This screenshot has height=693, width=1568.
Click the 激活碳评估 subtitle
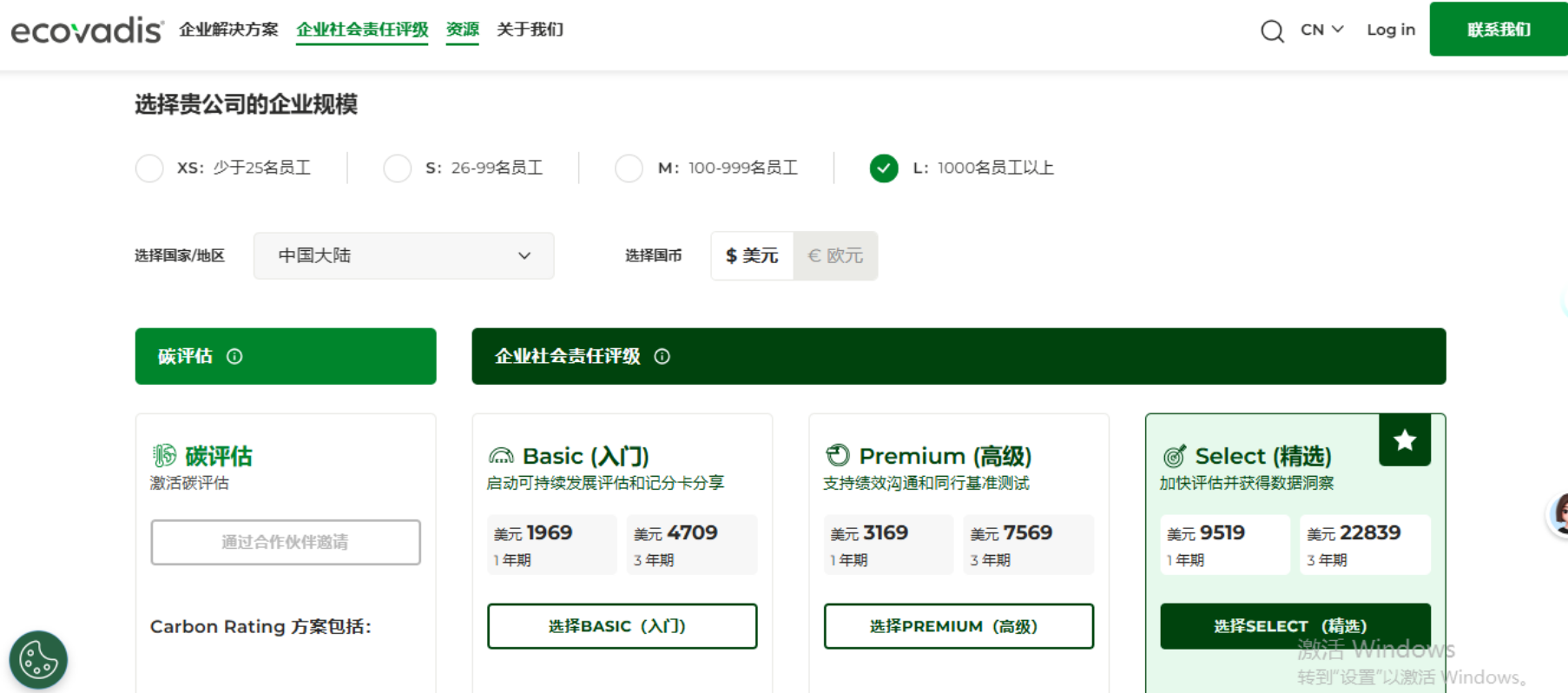click(189, 483)
